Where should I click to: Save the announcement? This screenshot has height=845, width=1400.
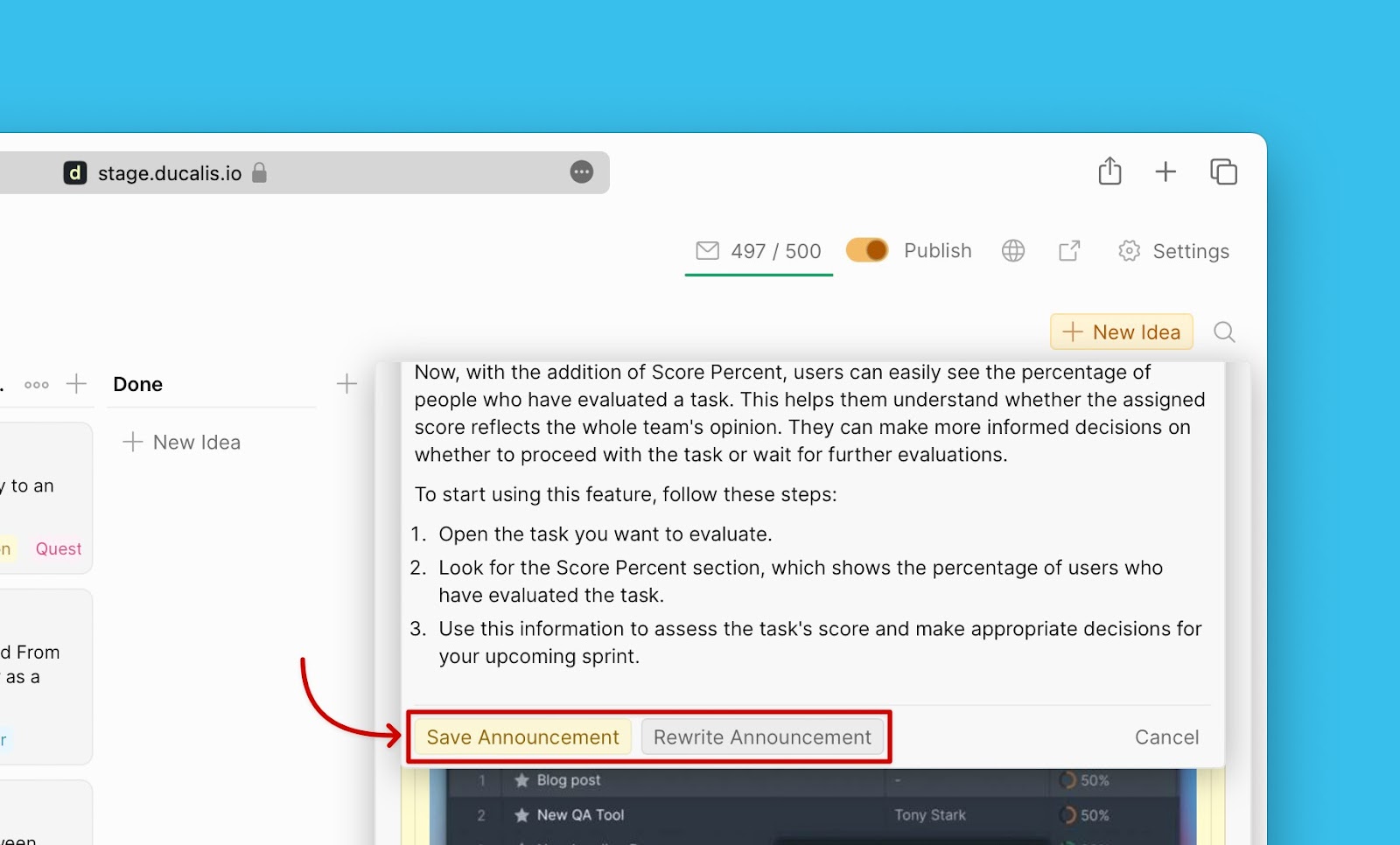click(x=522, y=737)
